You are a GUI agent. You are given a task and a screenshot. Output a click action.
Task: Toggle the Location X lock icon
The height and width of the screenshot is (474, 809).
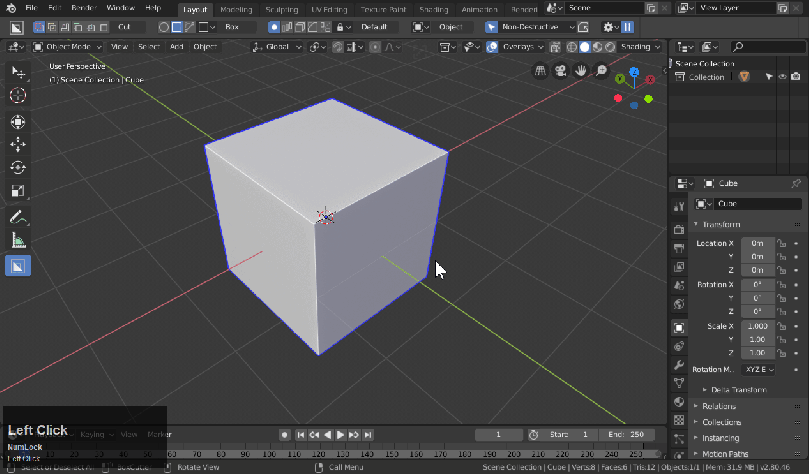780,243
